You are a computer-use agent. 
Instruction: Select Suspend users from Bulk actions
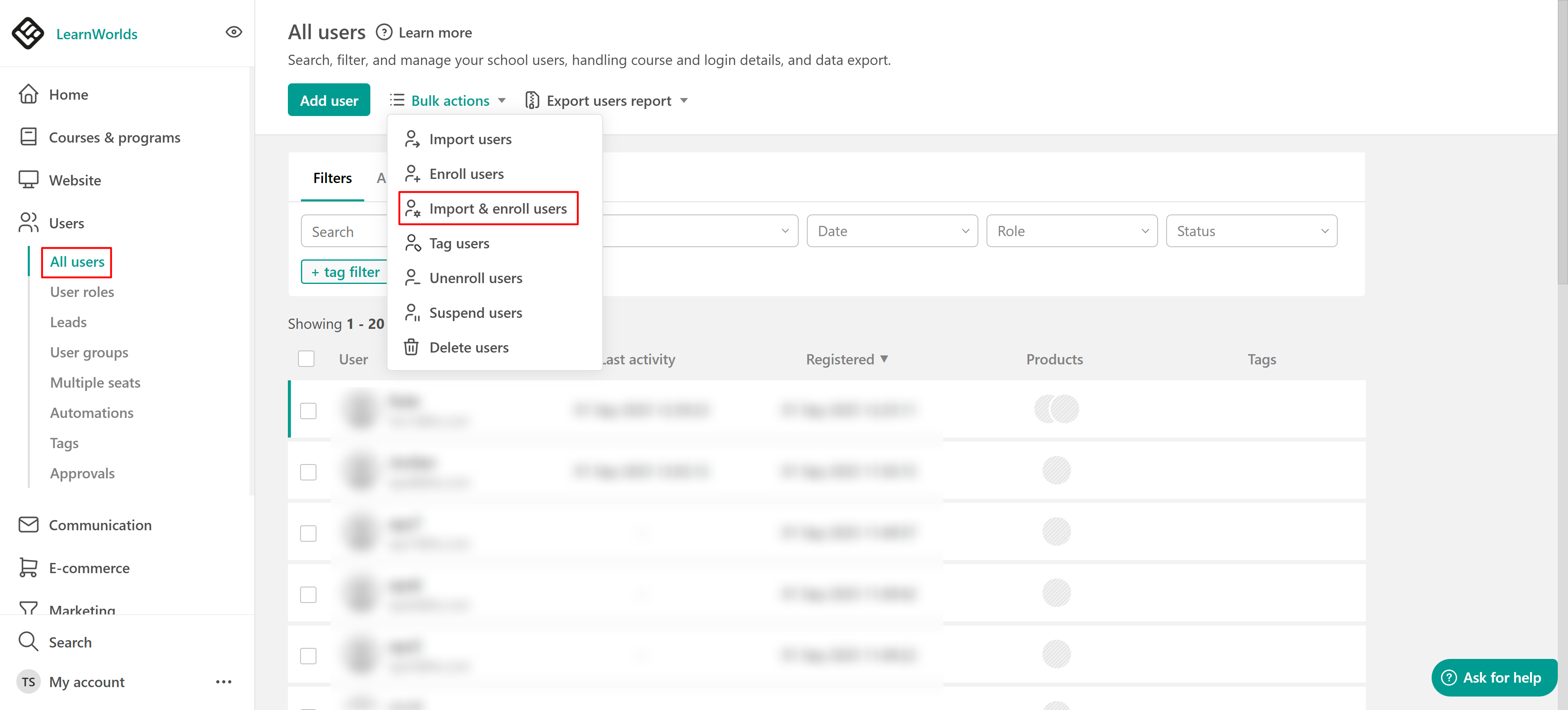[x=475, y=313]
